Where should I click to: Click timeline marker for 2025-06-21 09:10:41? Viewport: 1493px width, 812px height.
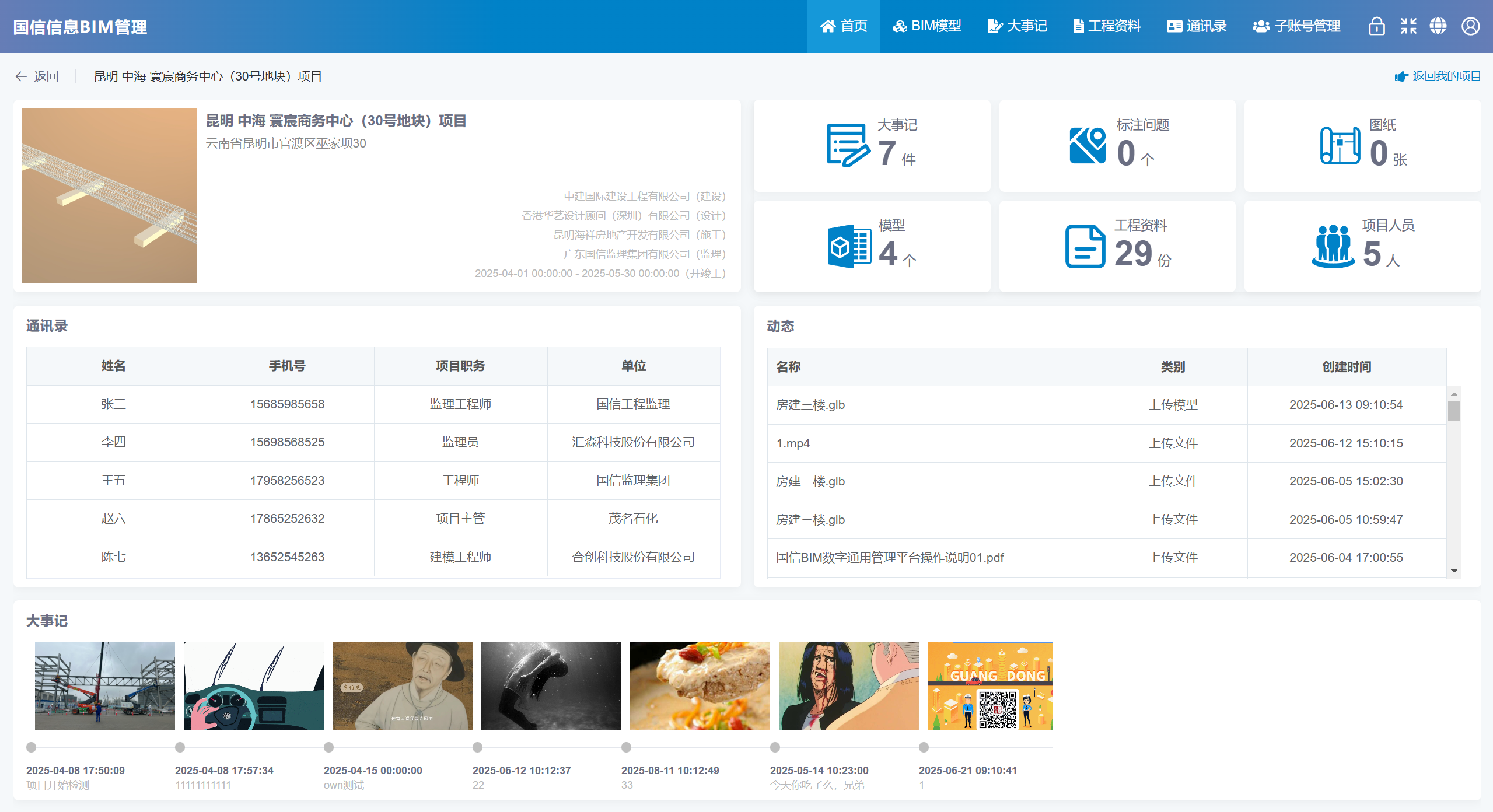924,747
